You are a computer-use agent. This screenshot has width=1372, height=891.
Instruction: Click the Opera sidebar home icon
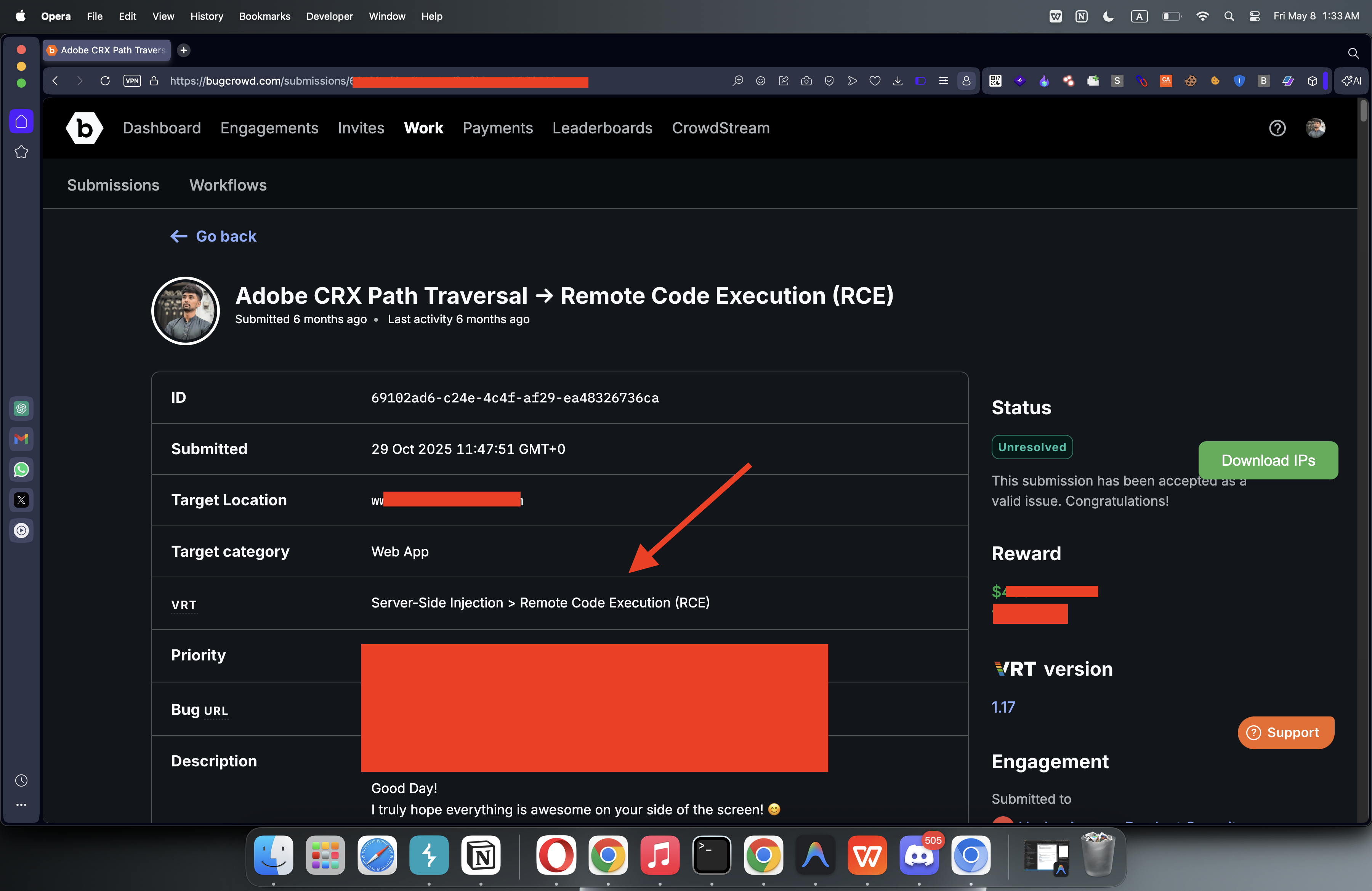21,121
